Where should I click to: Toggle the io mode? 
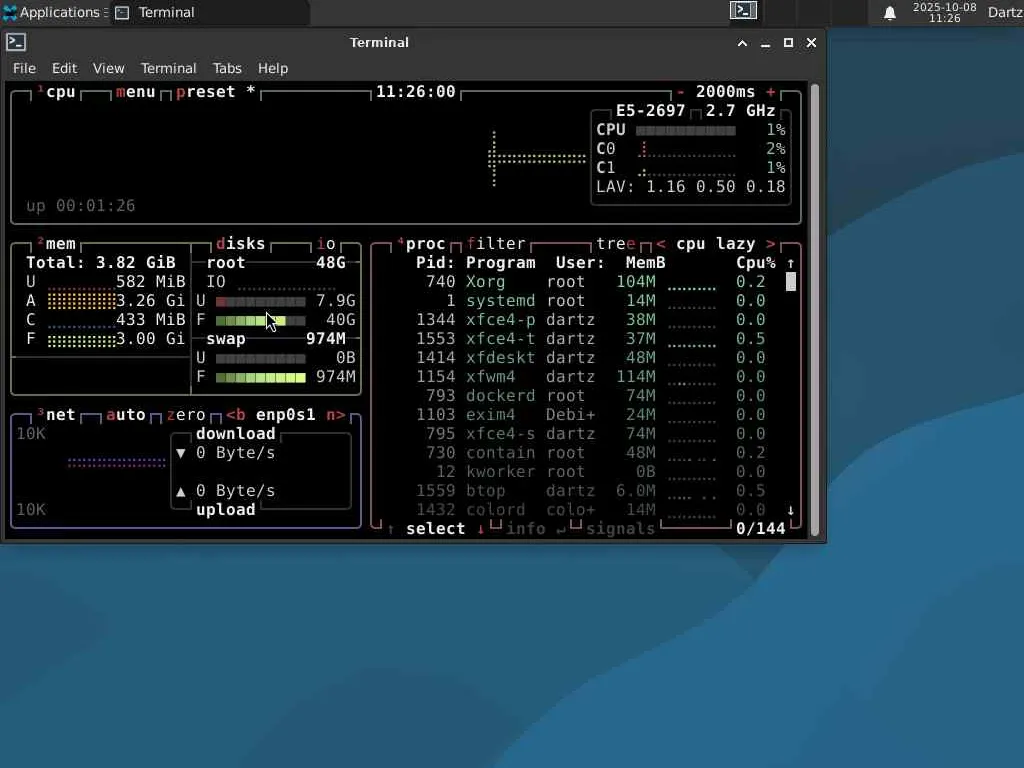(x=326, y=244)
